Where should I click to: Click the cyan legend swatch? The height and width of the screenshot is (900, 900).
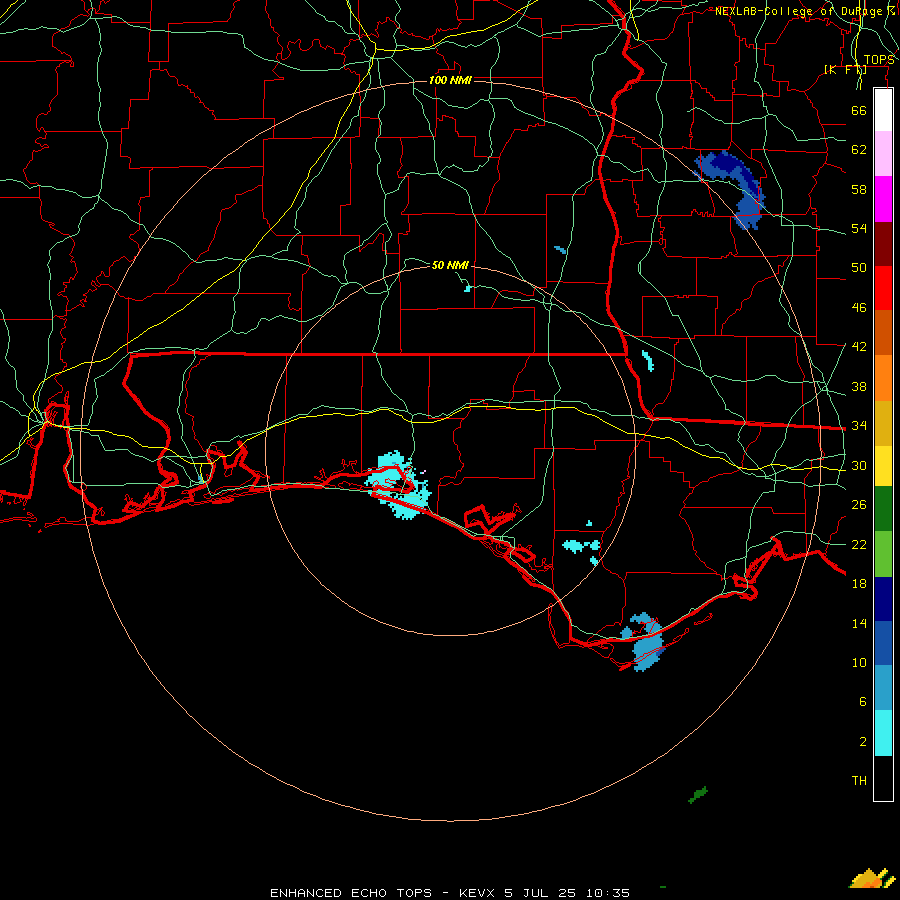click(883, 733)
